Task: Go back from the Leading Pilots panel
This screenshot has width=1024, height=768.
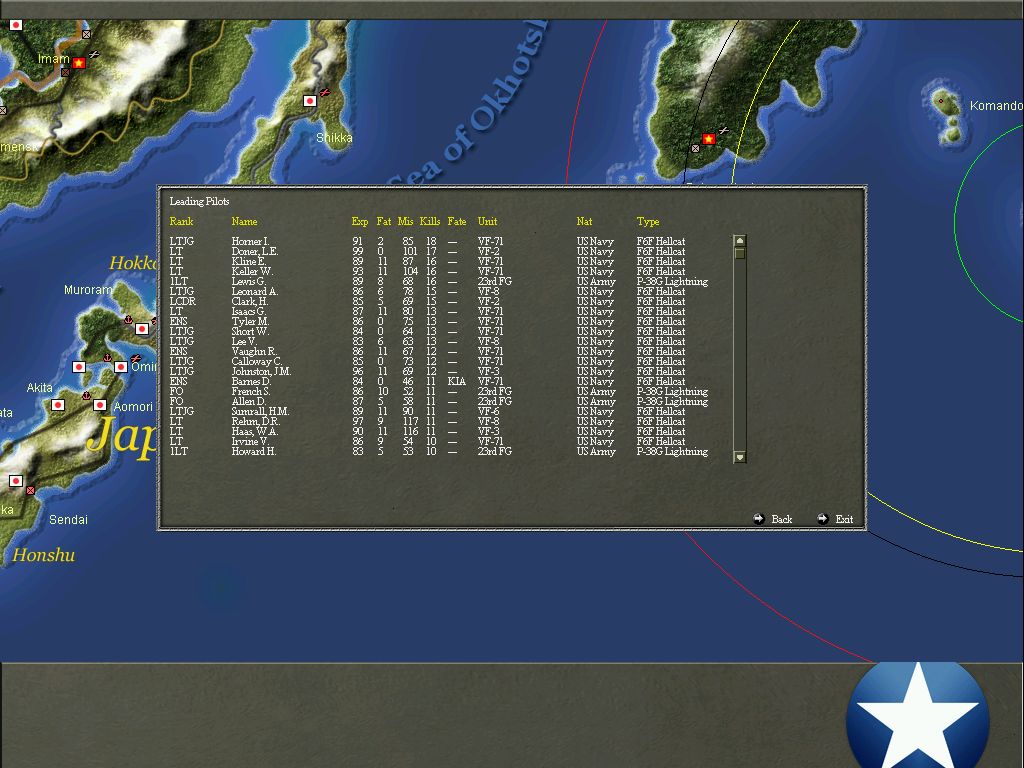Action: click(x=773, y=519)
